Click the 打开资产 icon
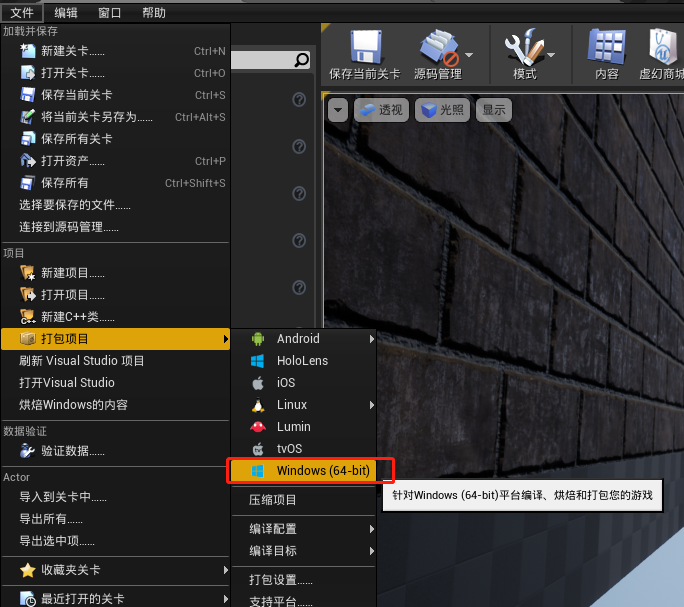Image resolution: width=684 pixels, height=607 pixels. (x=28, y=161)
